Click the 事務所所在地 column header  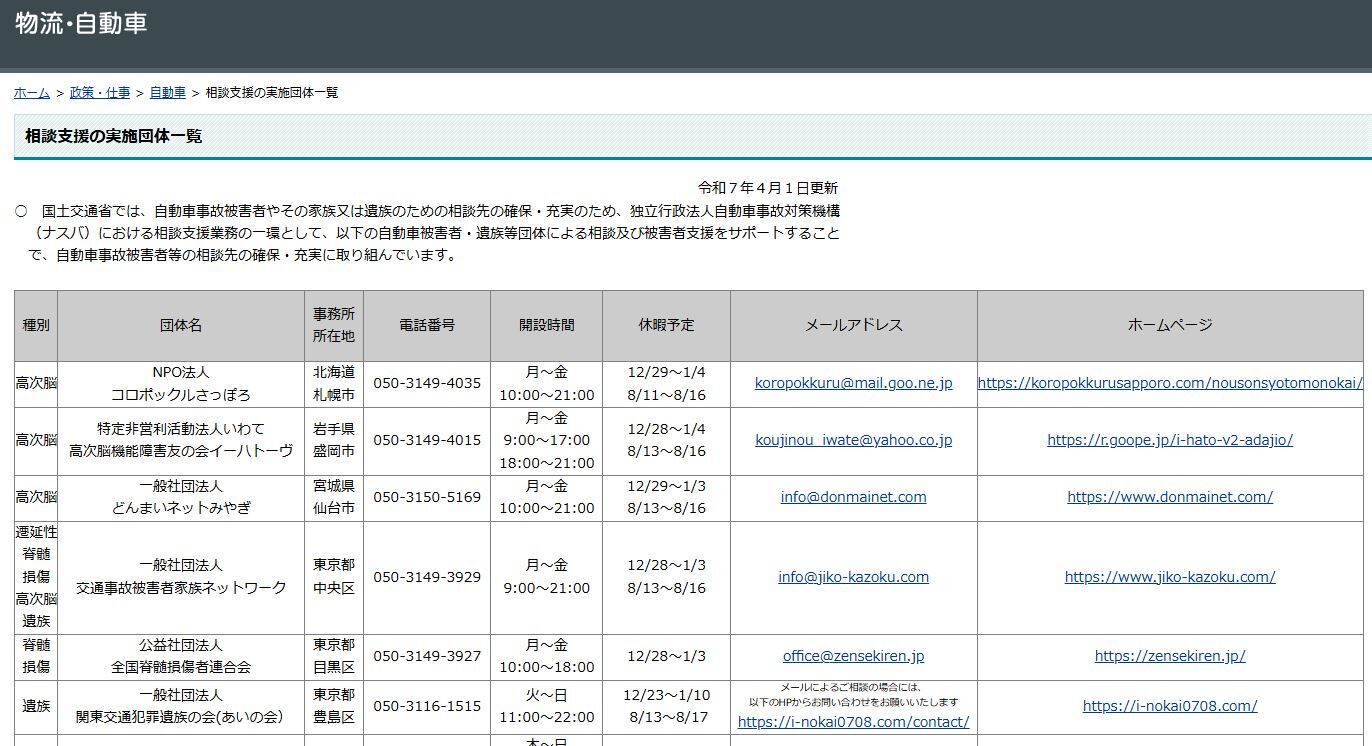coord(334,326)
